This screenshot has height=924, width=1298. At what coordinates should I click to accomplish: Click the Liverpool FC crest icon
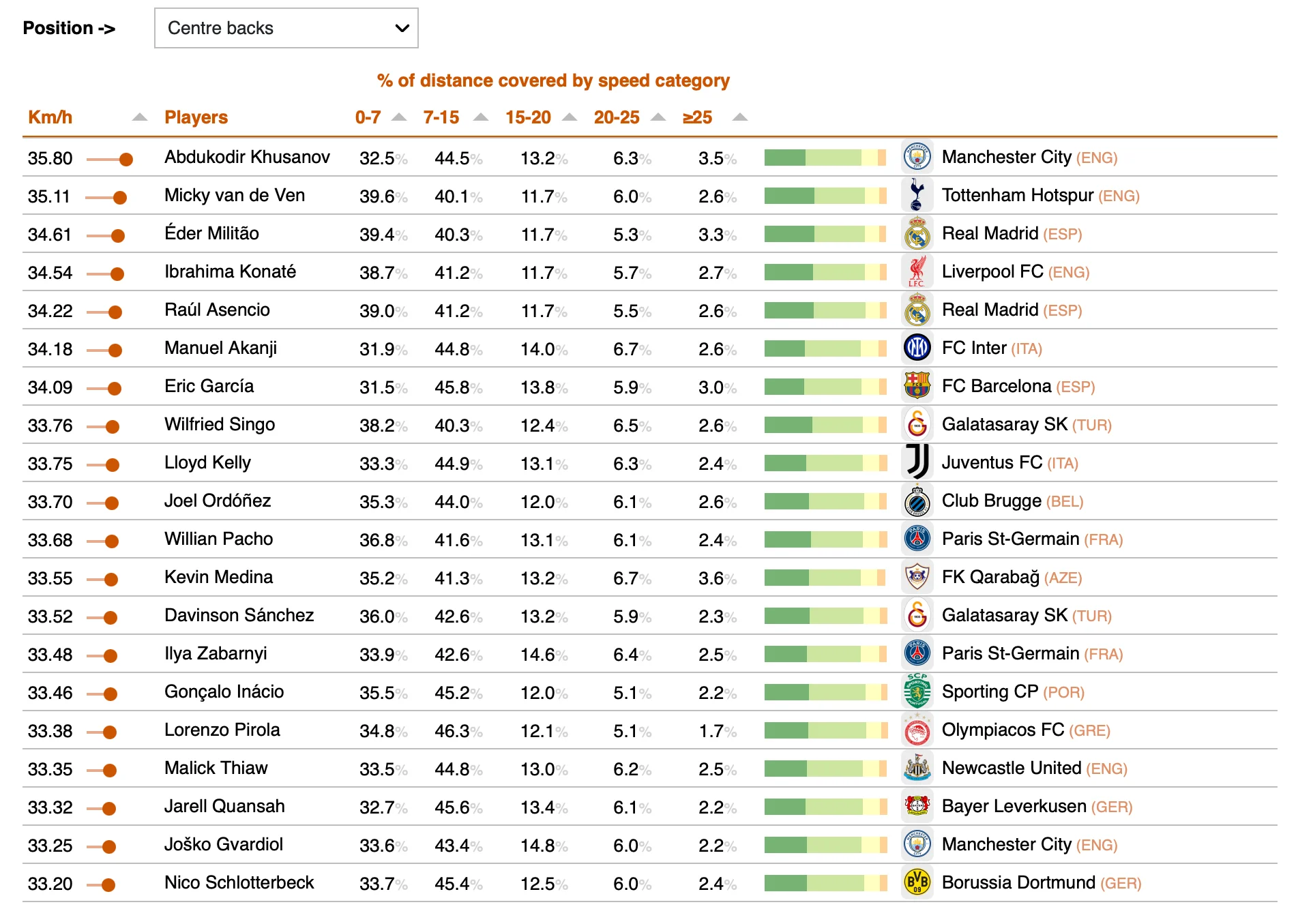(x=917, y=272)
